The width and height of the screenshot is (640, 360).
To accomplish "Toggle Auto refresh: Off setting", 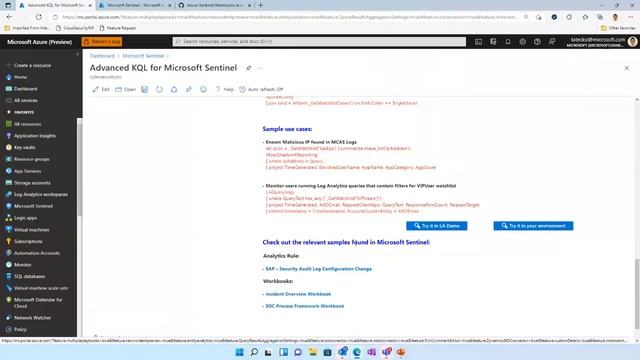I will tap(261, 89).
